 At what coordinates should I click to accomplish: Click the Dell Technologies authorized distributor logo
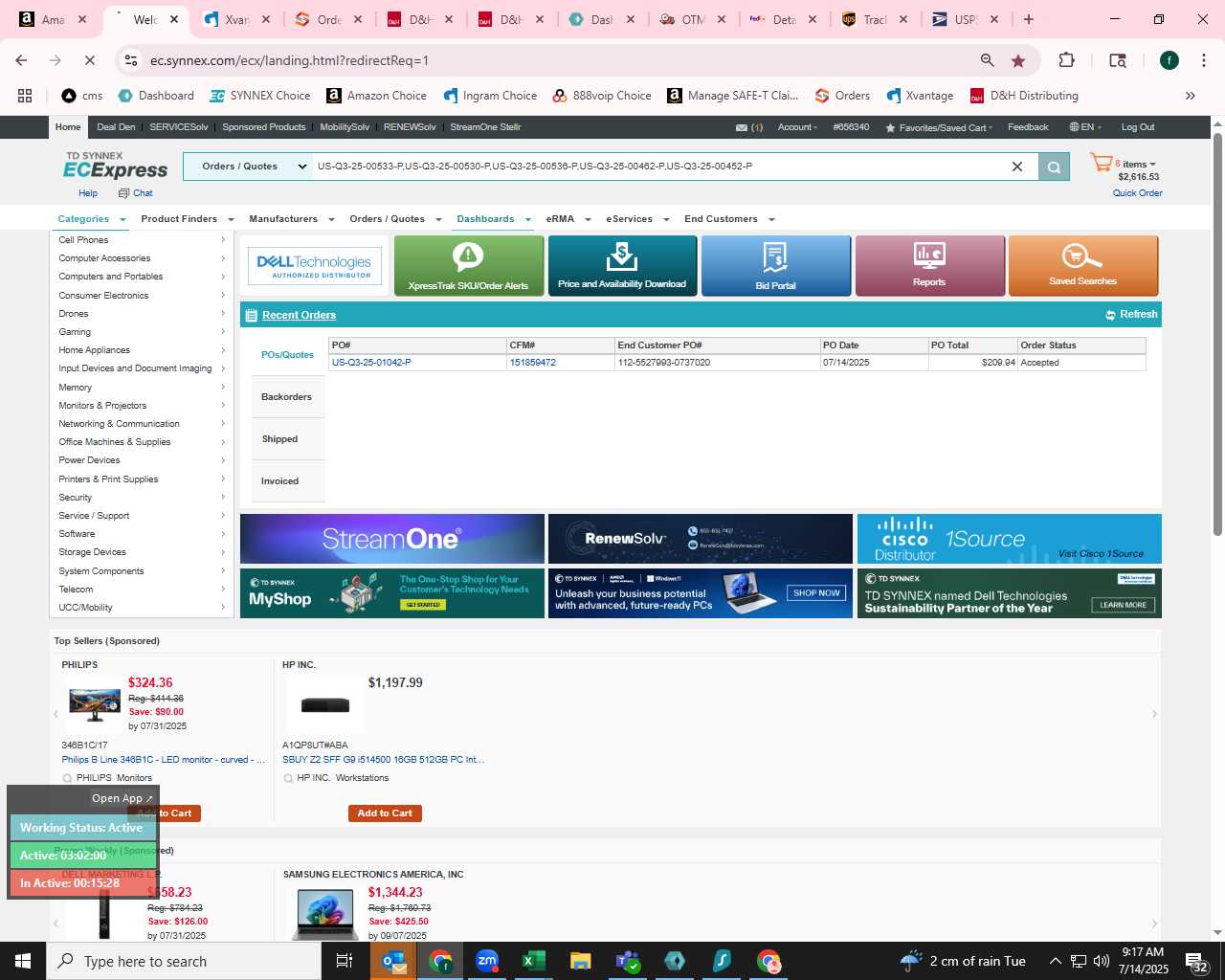point(315,266)
